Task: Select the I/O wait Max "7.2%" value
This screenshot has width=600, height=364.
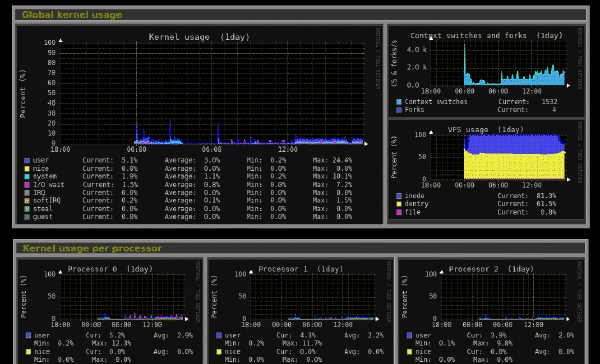Action: click(344, 185)
